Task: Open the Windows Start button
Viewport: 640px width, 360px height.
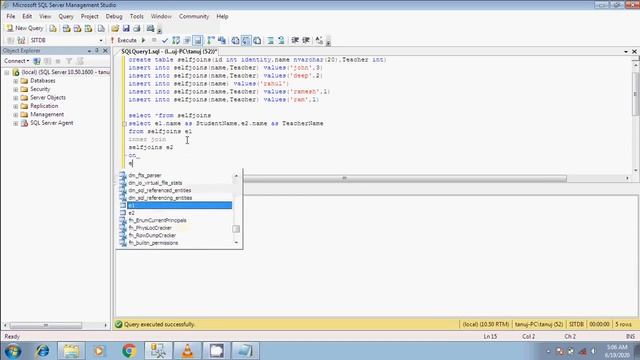Action: [x=13, y=351]
